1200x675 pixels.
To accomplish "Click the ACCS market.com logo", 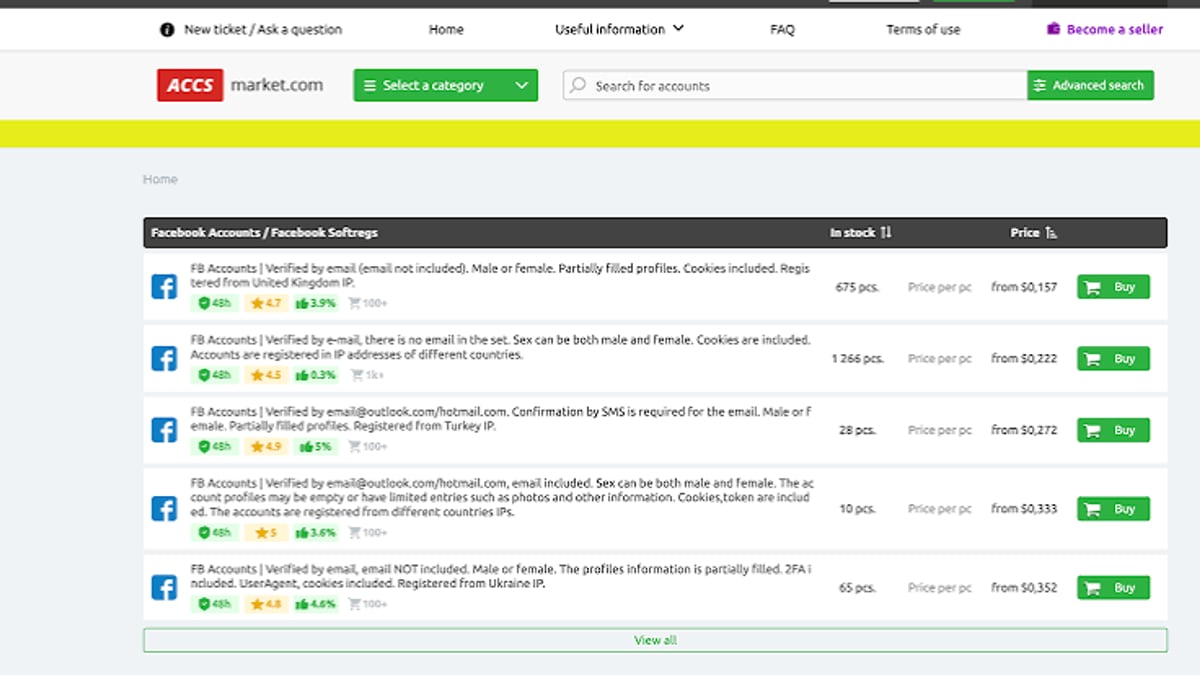I will coord(240,85).
